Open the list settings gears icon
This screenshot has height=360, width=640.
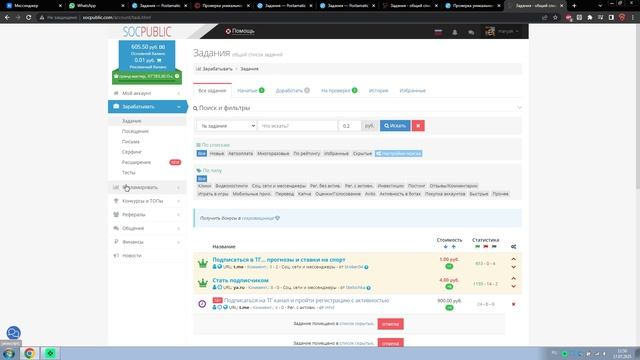coord(513,247)
